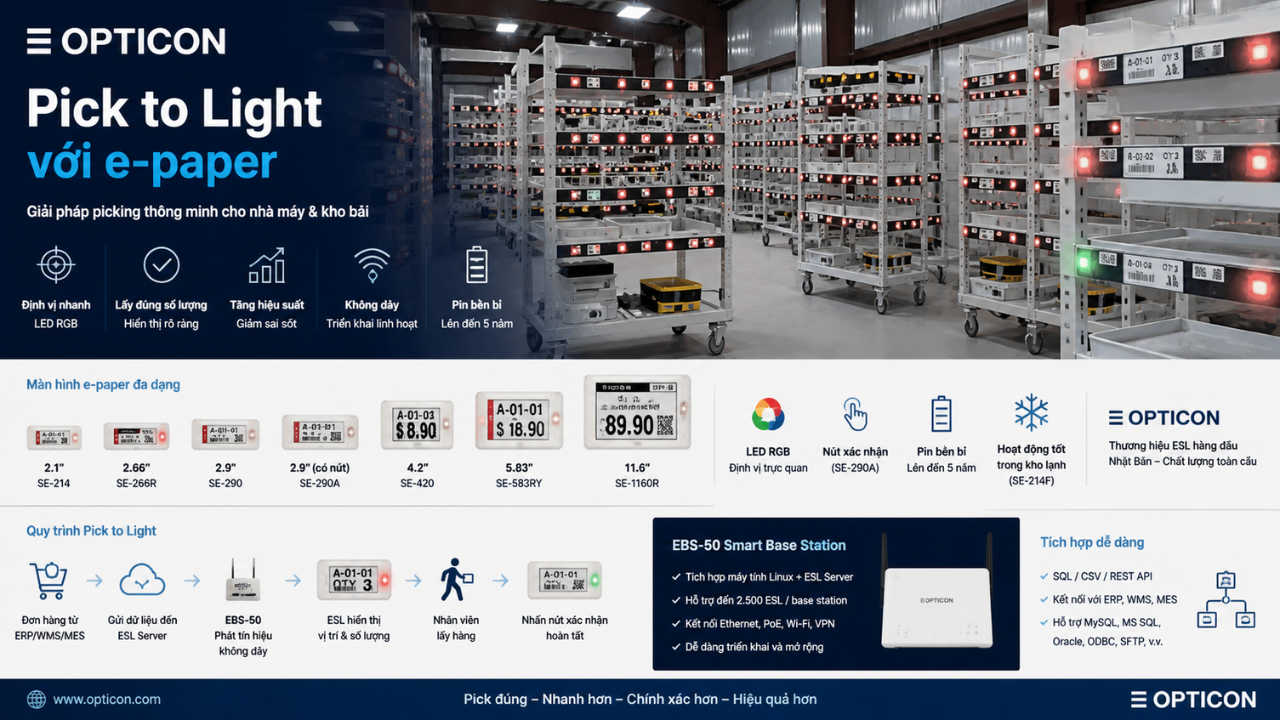The image size is (1280, 720).
Task: Select the "Triển khai linh hoạt" text
Action: coord(372,324)
